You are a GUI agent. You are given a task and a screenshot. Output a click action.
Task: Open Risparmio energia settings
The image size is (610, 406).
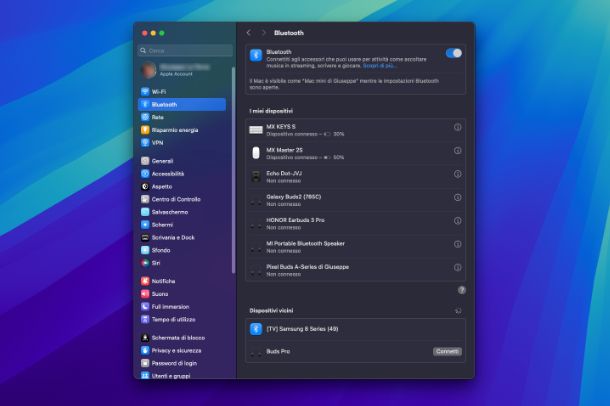182,130
